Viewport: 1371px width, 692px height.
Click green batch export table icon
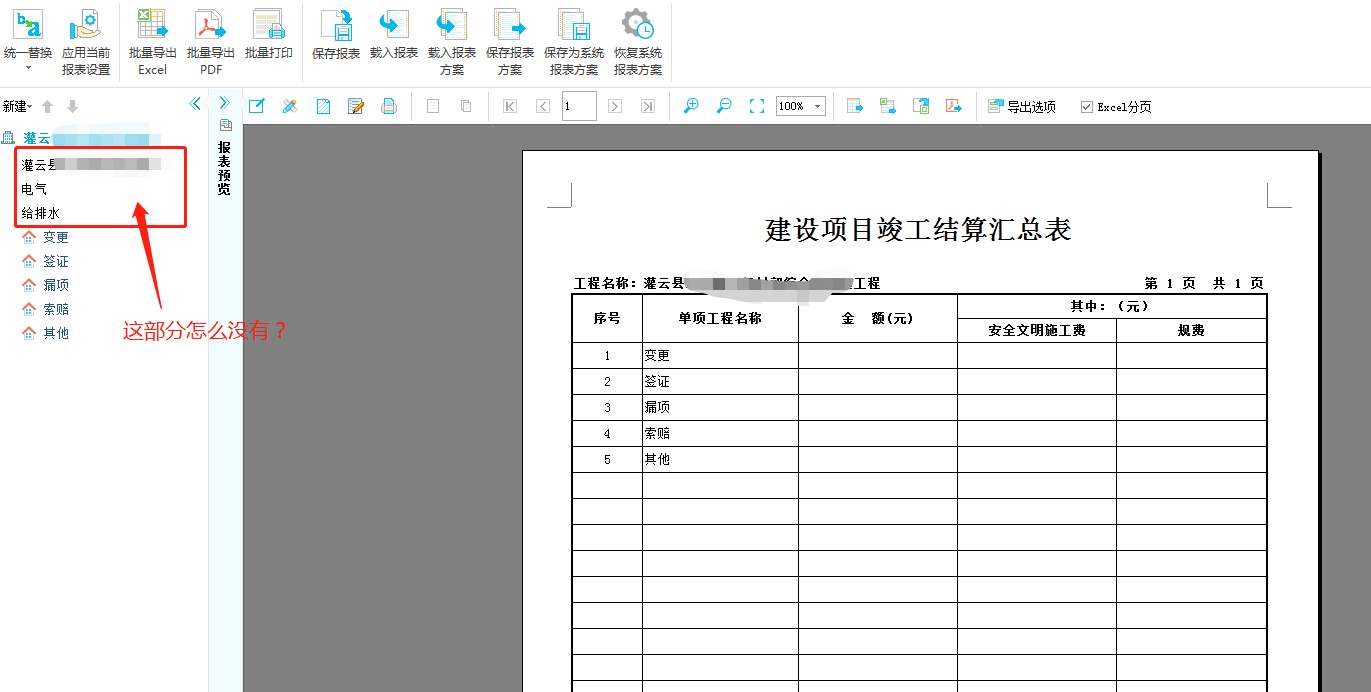click(888, 106)
